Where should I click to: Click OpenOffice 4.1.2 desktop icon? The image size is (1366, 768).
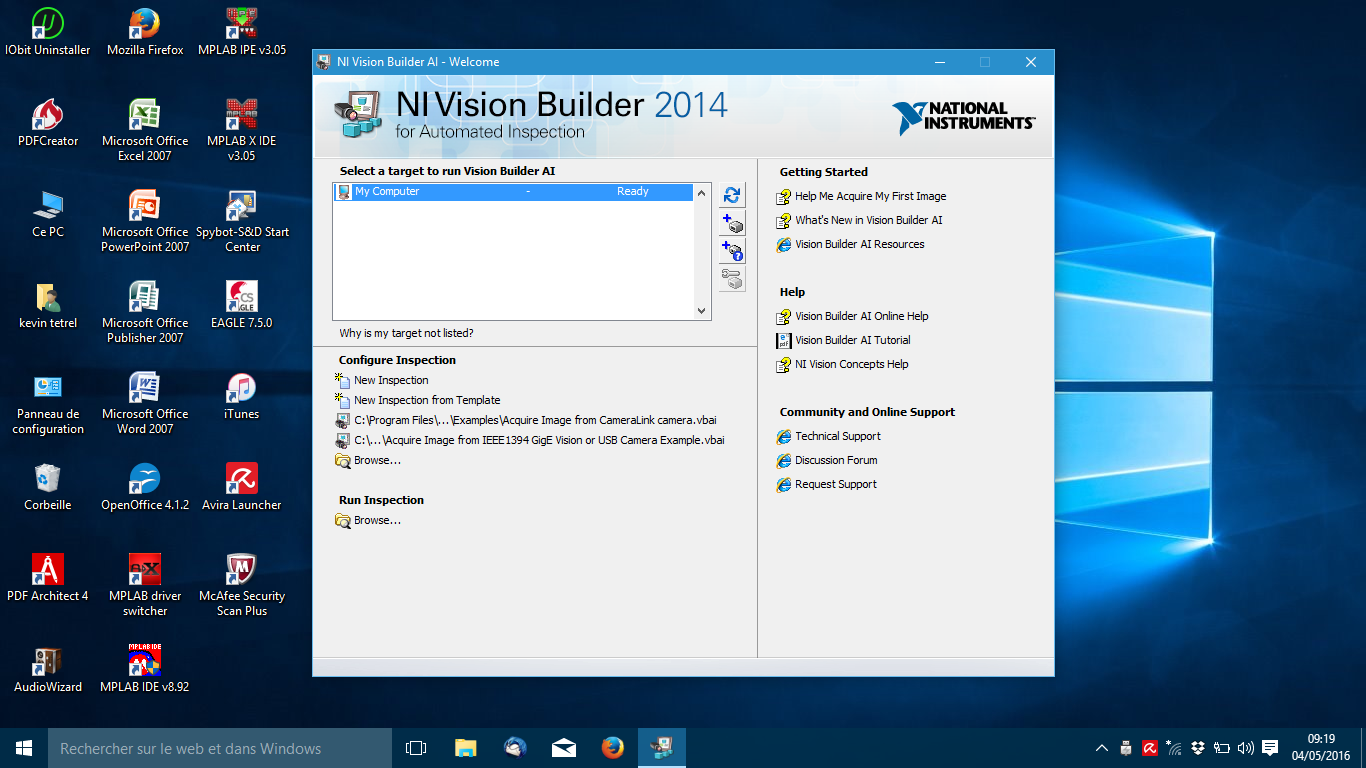(145, 487)
